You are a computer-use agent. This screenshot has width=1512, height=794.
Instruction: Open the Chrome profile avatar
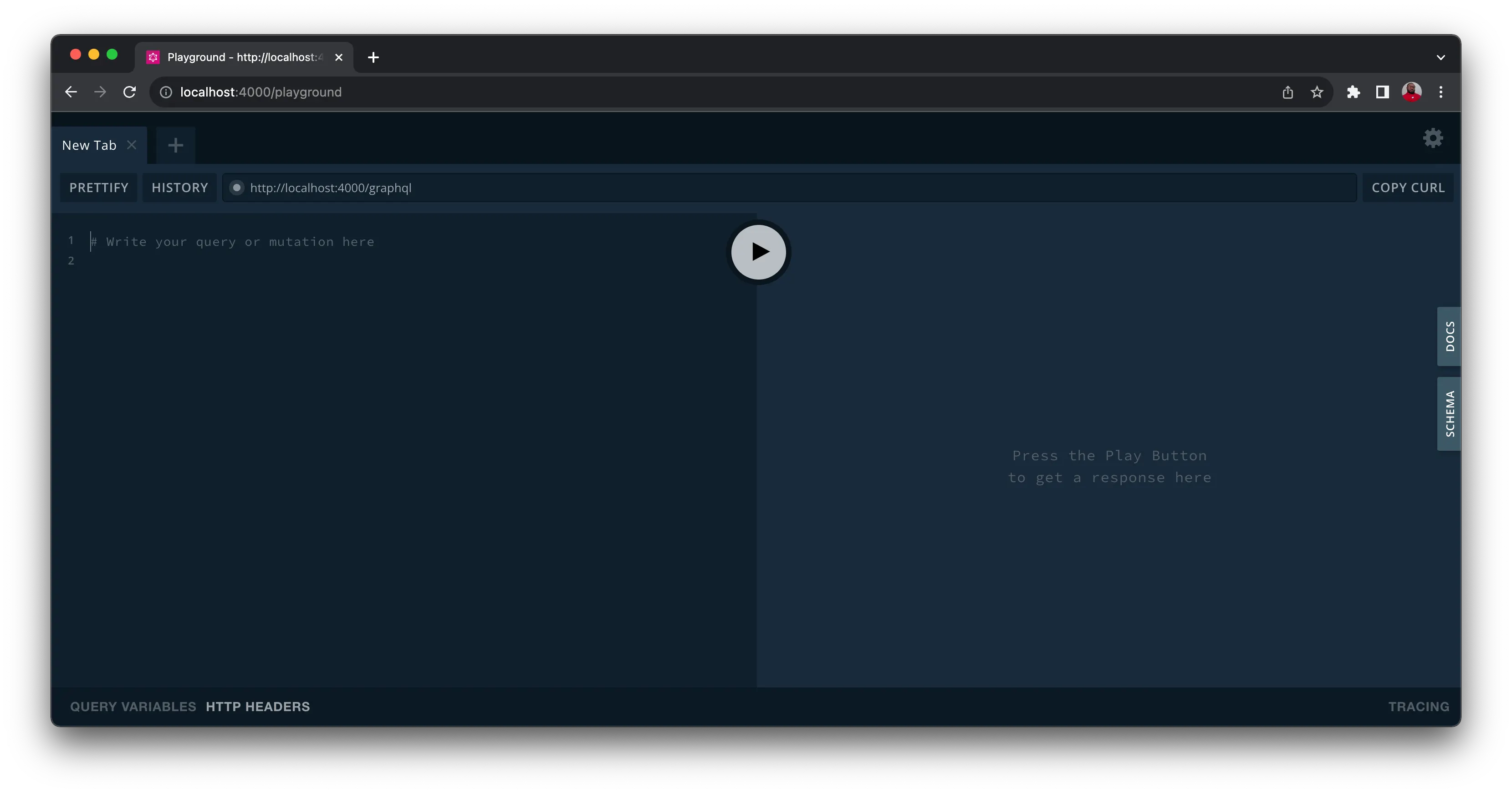[x=1412, y=92]
